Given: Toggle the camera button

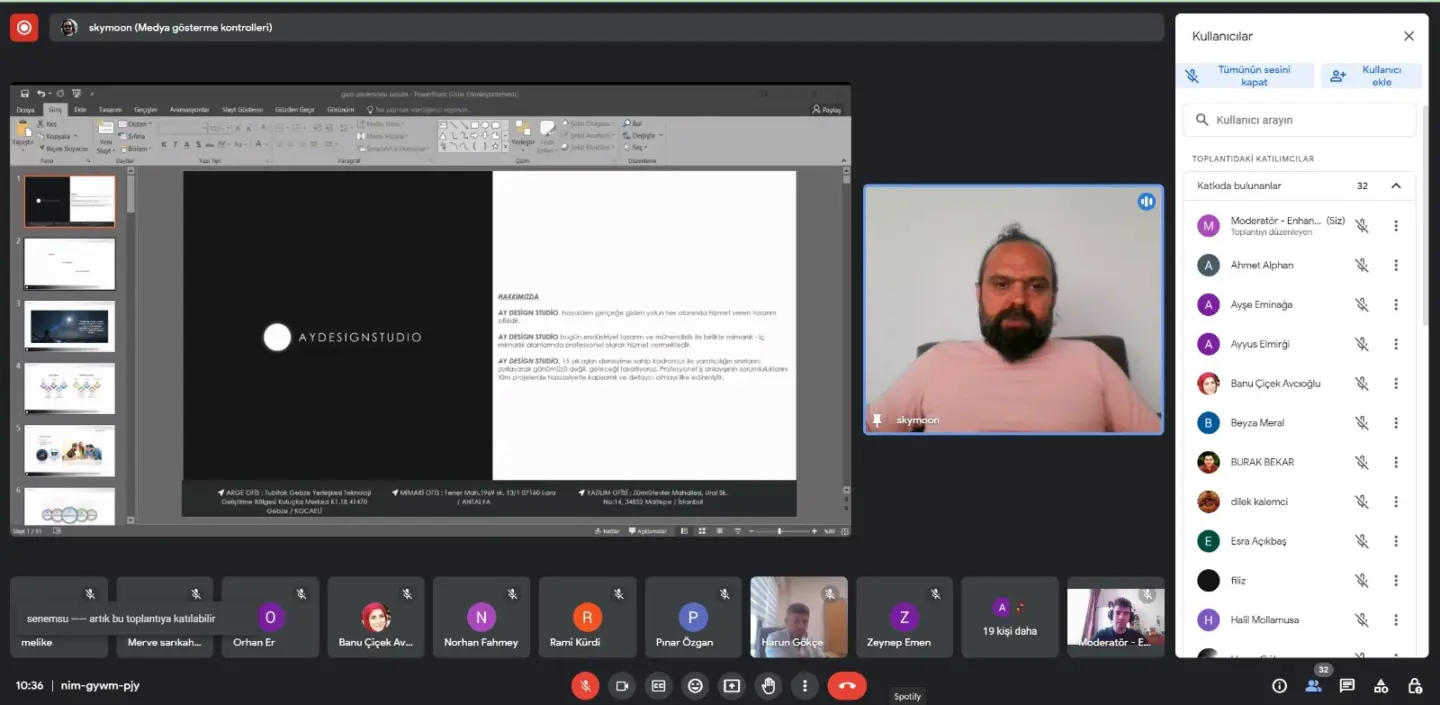Looking at the screenshot, I should [622, 686].
